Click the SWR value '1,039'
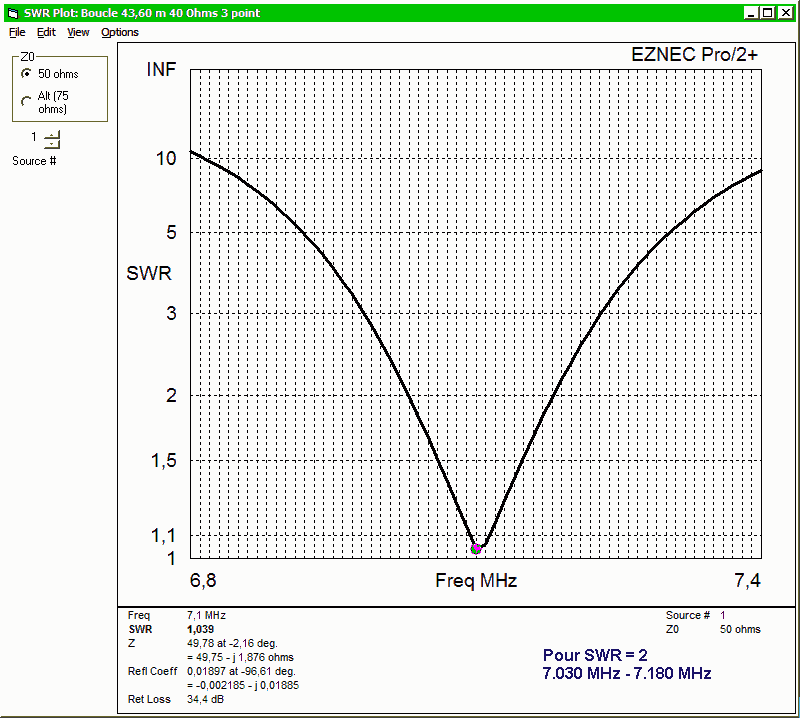Screen dimensions: 800x718 click(201, 629)
